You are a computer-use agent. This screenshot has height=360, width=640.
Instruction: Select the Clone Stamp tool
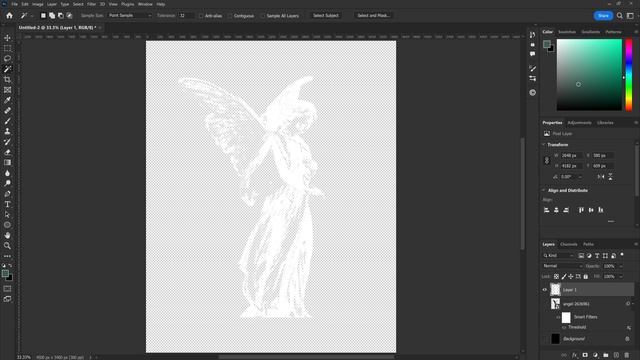pyautogui.click(x=7, y=131)
